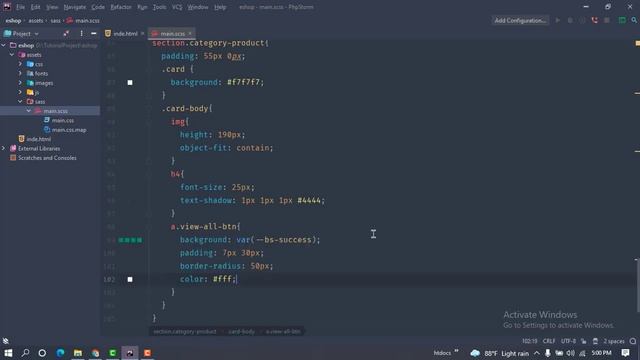
Task: Click the sass breadcrumb in navigation bar
Action: tap(56, 20)
